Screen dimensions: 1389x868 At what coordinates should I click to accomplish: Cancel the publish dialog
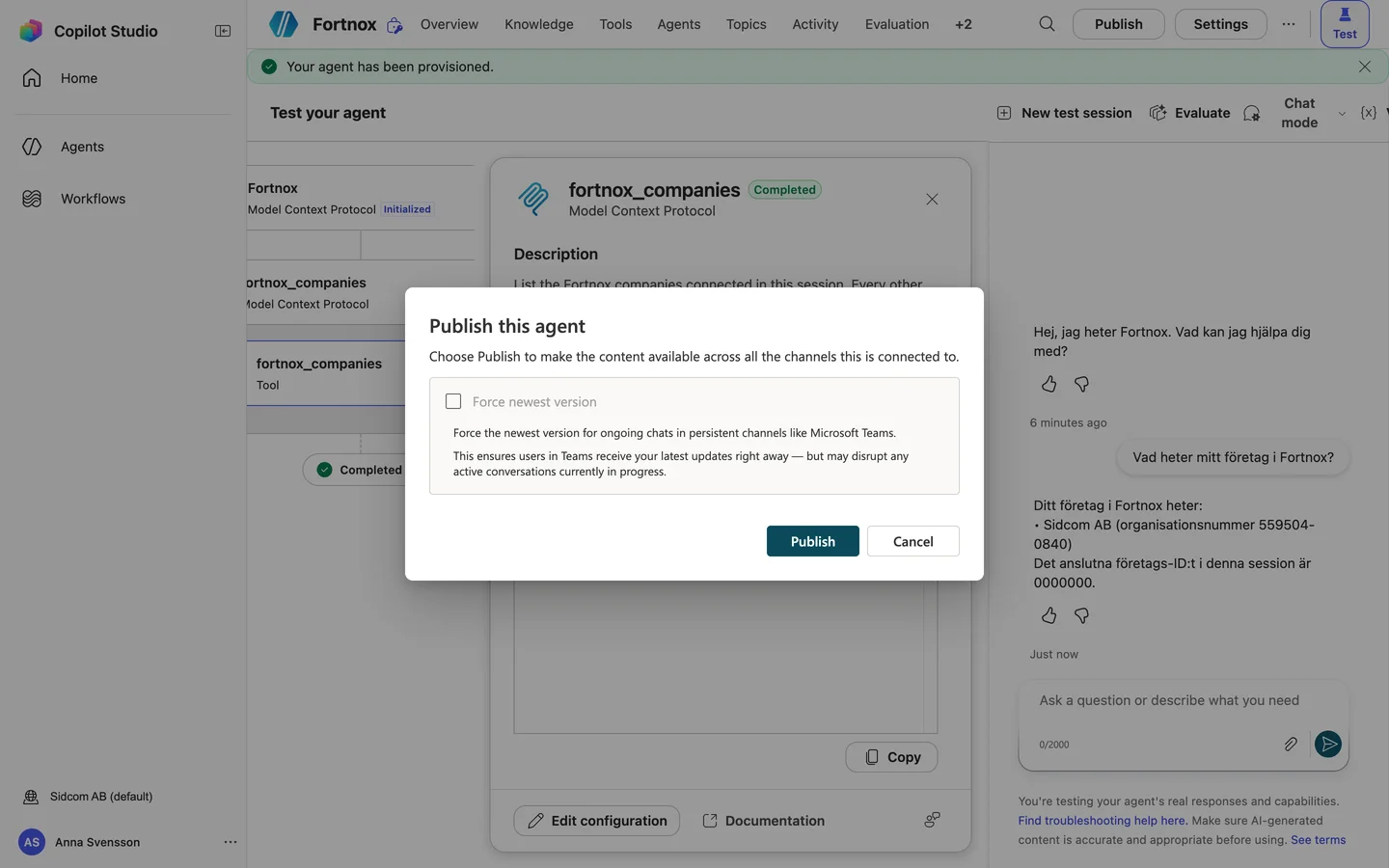coord(912,541)
